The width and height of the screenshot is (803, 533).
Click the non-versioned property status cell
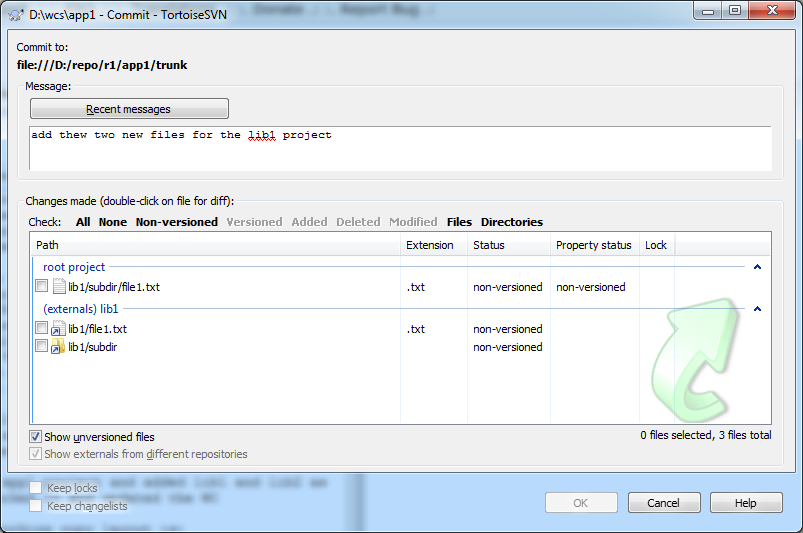(x=590, y=287)
